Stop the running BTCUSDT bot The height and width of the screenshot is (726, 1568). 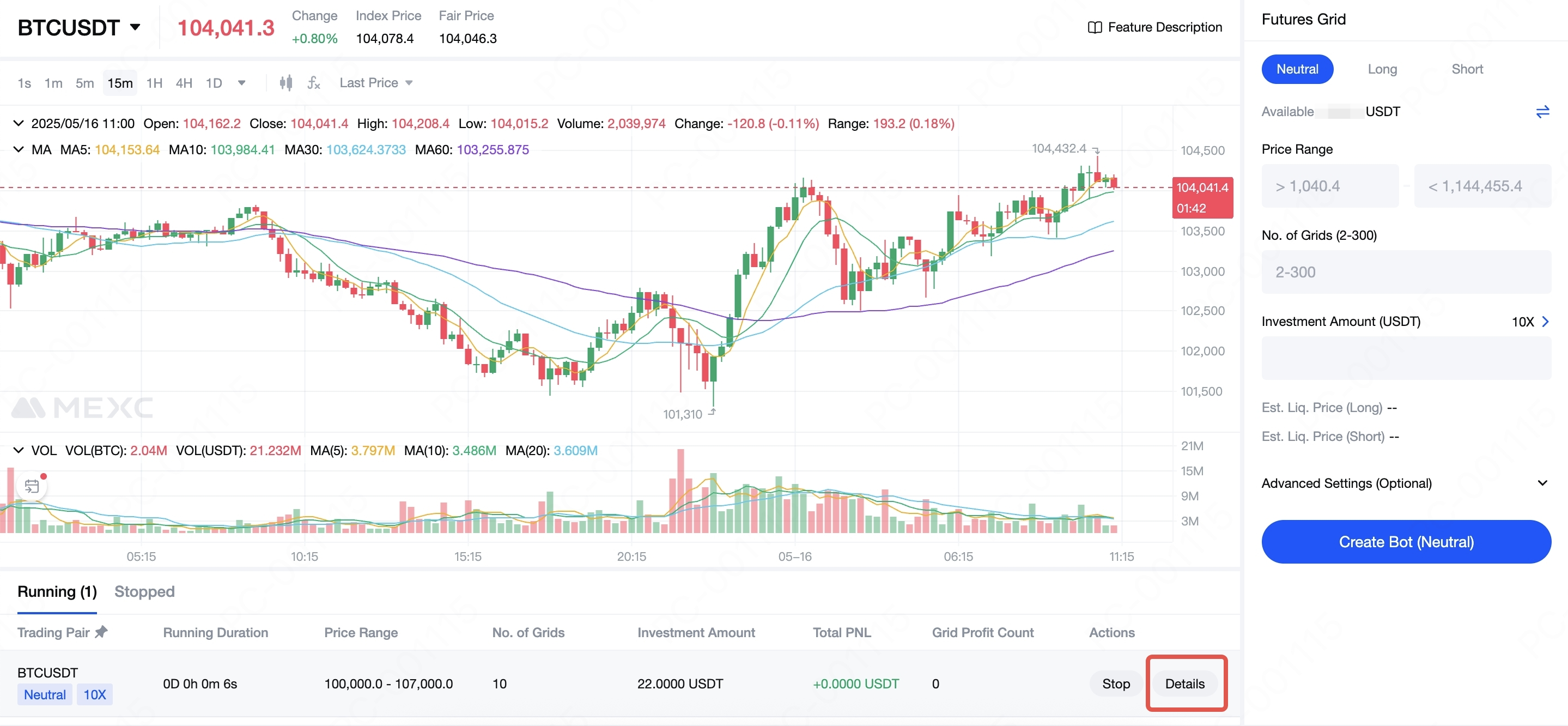1115,683
